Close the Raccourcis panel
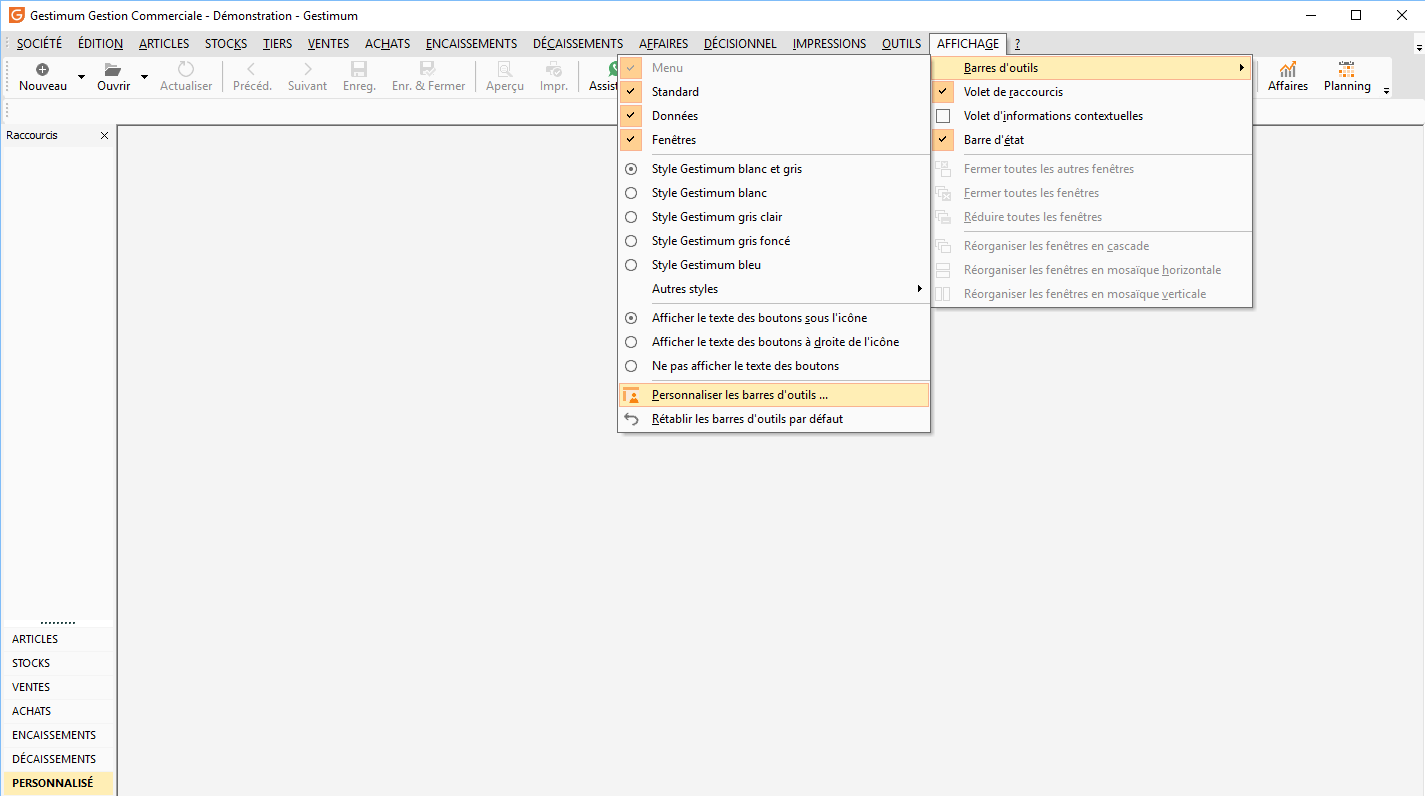Viewport: 1425px width, 796px height. tap(105, 135)
